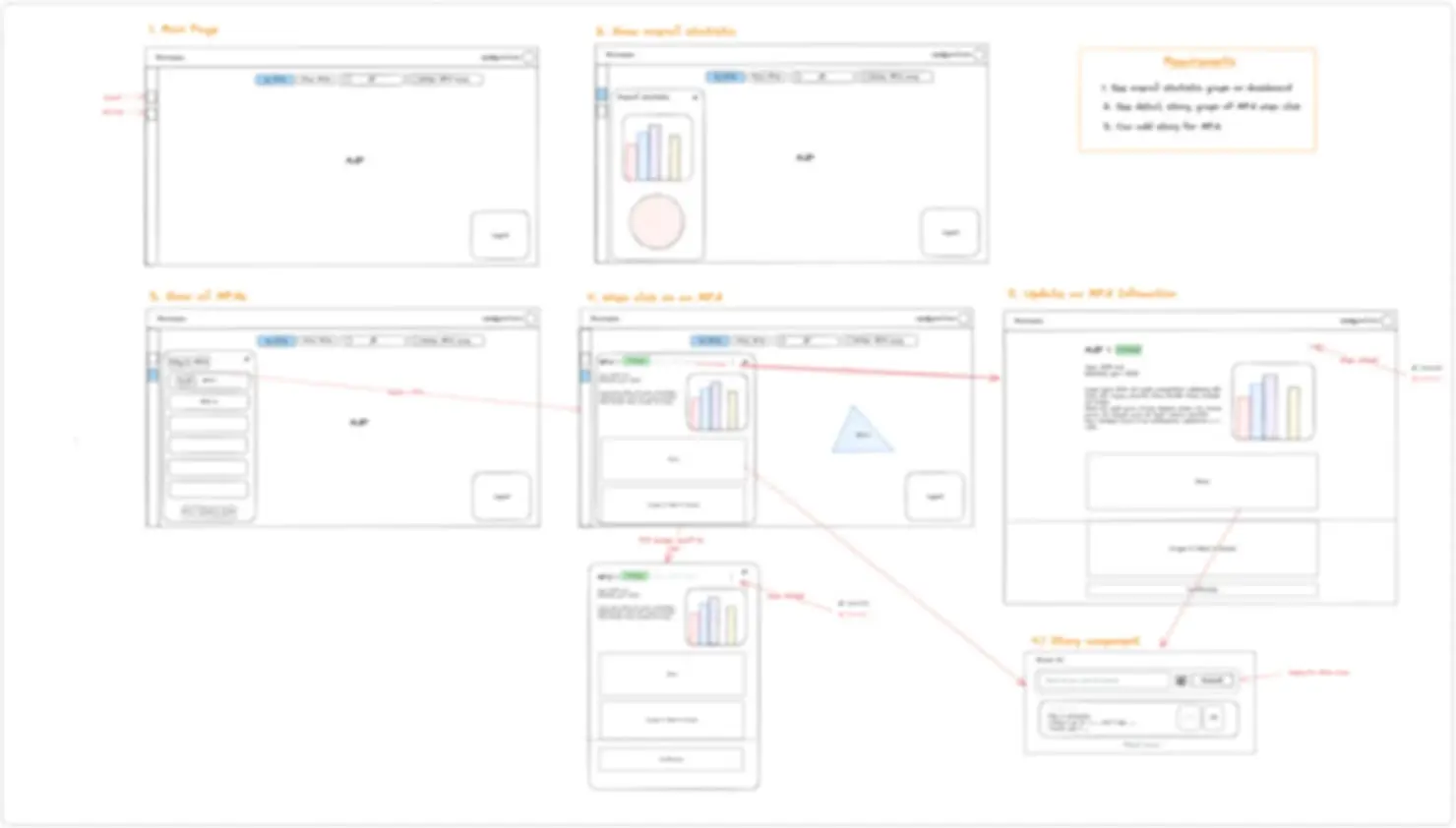The width and height of the screenshot is (1456, 828).
Task: Click the bottom button of the standalone detail card
Action: (671, 759)
